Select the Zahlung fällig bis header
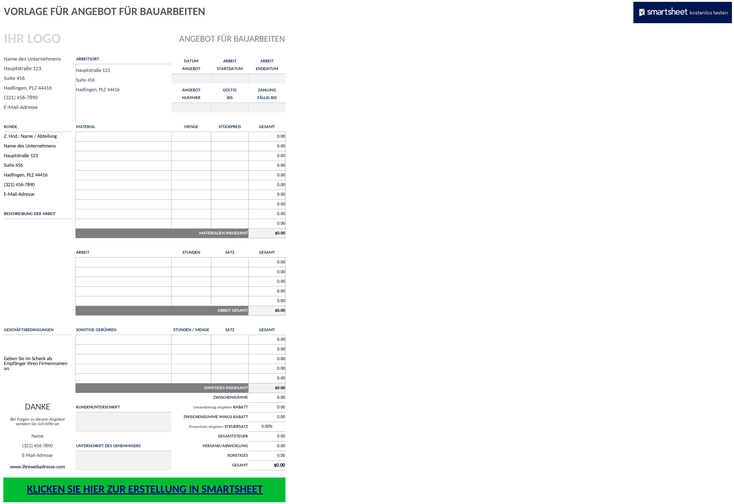Screen dimensions: 734x504 pyautogui.click(x=267, y=94)
